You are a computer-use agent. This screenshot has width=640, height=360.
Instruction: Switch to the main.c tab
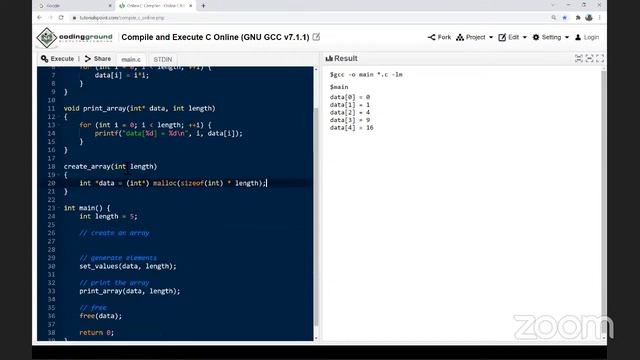tap(131, 59)
